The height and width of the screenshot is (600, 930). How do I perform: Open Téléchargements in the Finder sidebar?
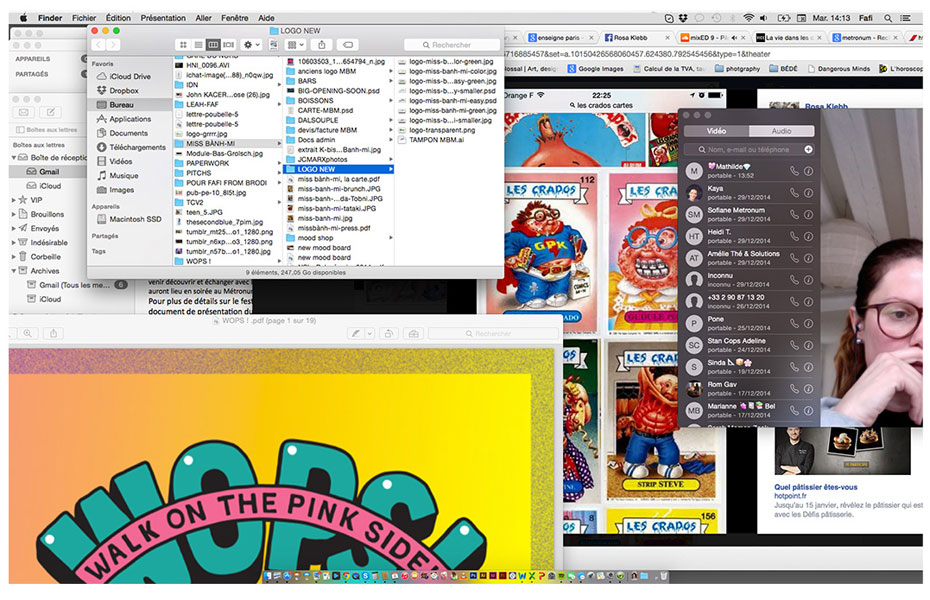tap(131, 148)
